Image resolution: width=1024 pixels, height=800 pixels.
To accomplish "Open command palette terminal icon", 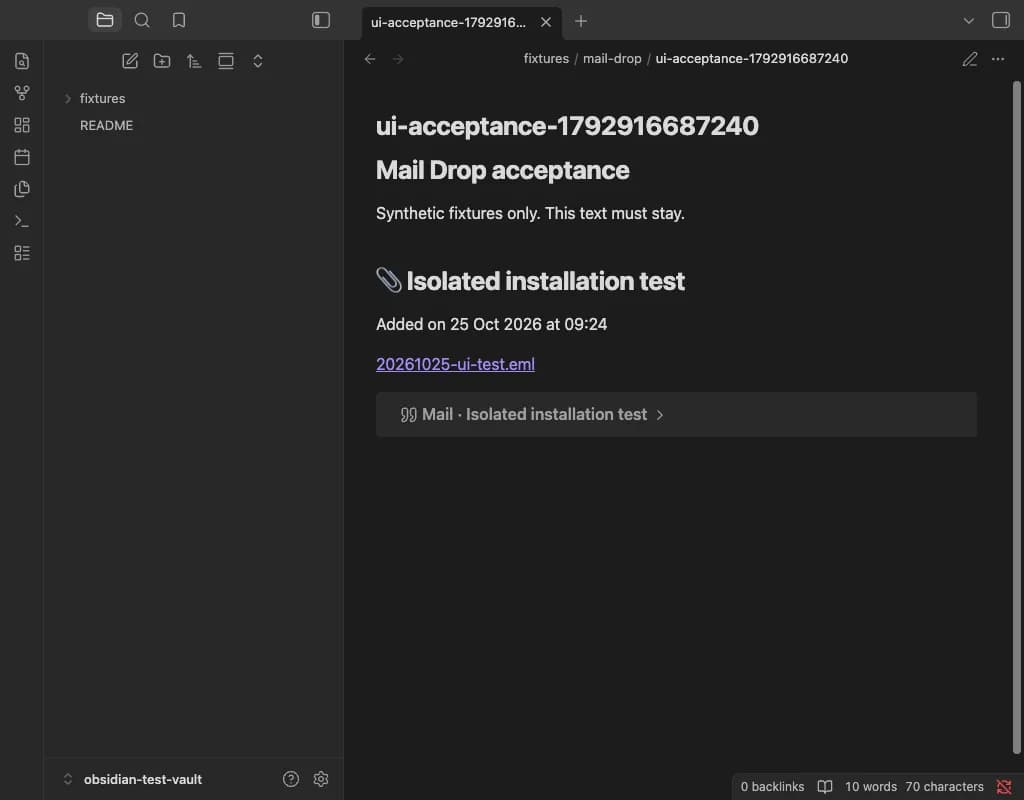I will tap(22, 221).
